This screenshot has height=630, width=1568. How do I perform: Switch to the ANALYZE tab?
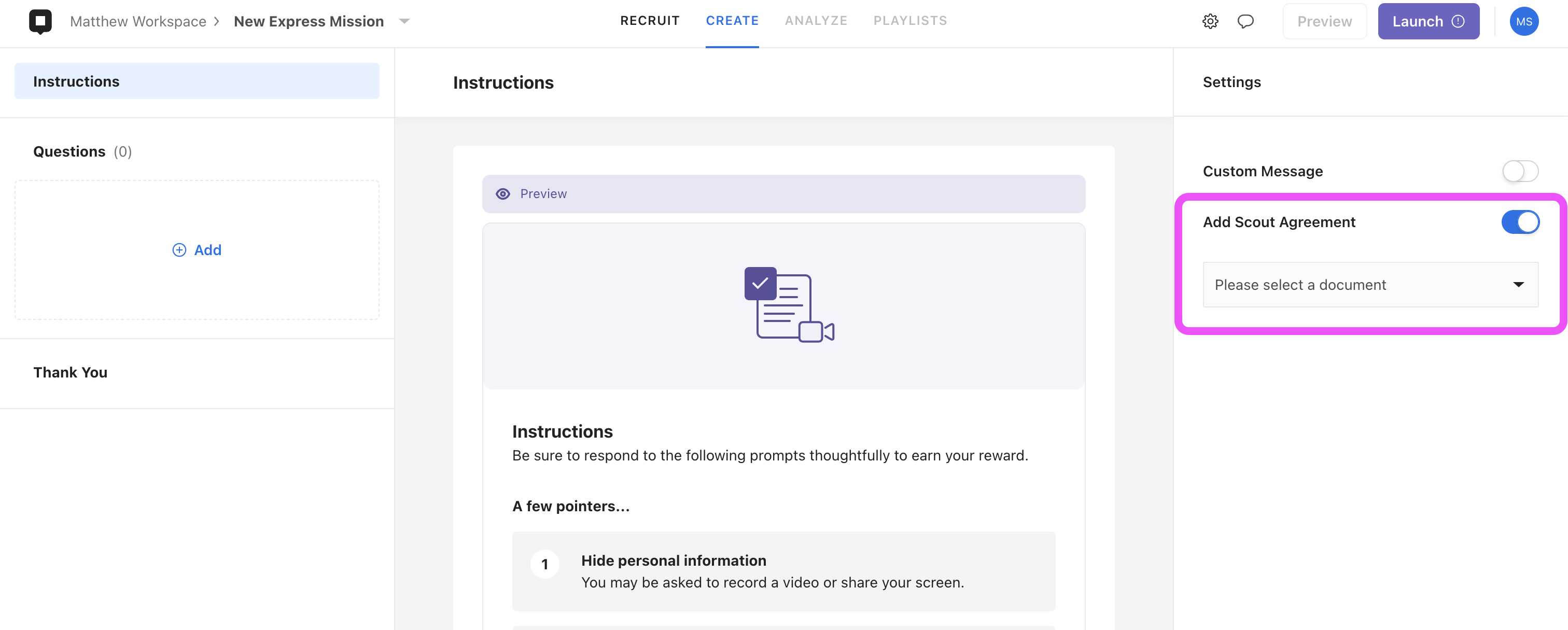(816, 21)
